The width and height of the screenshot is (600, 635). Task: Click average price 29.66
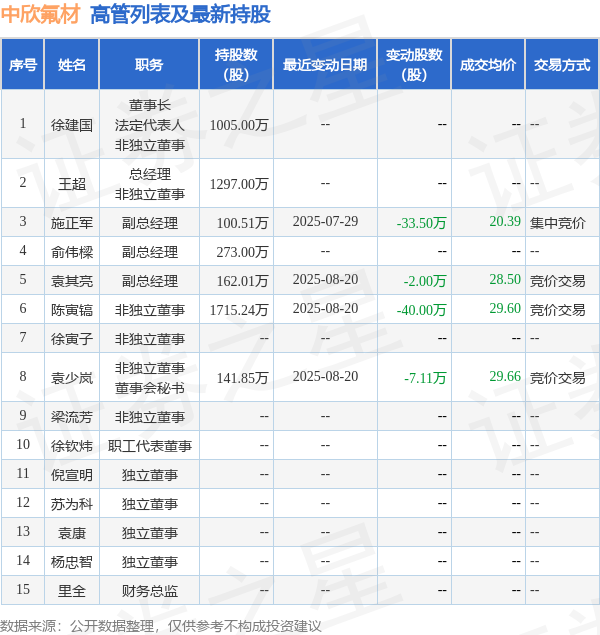pos(505,376)
